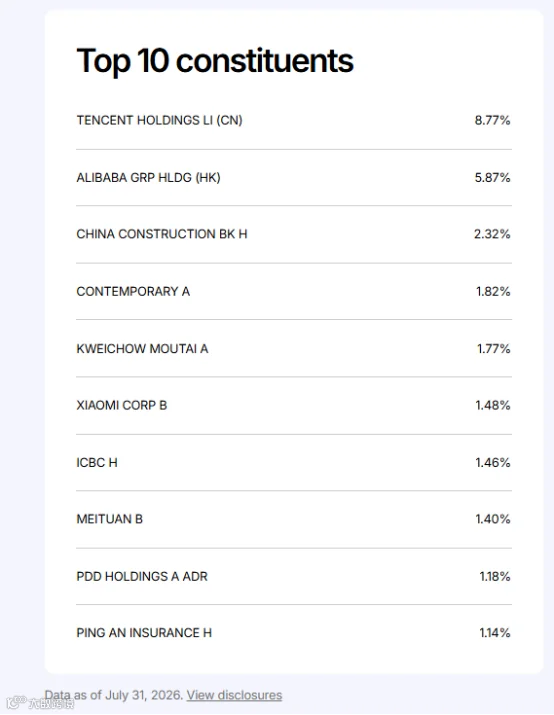Select the Tencent Holdings LI (CN) row

[x=294, y=120]
